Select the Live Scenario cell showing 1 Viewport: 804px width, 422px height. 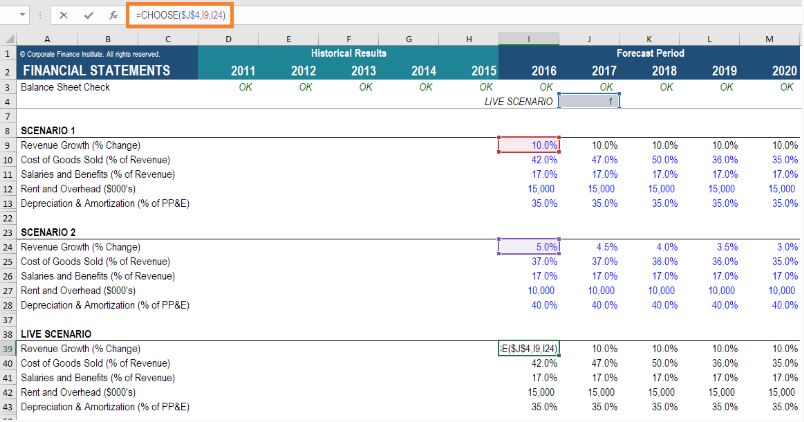coord(589,101)
